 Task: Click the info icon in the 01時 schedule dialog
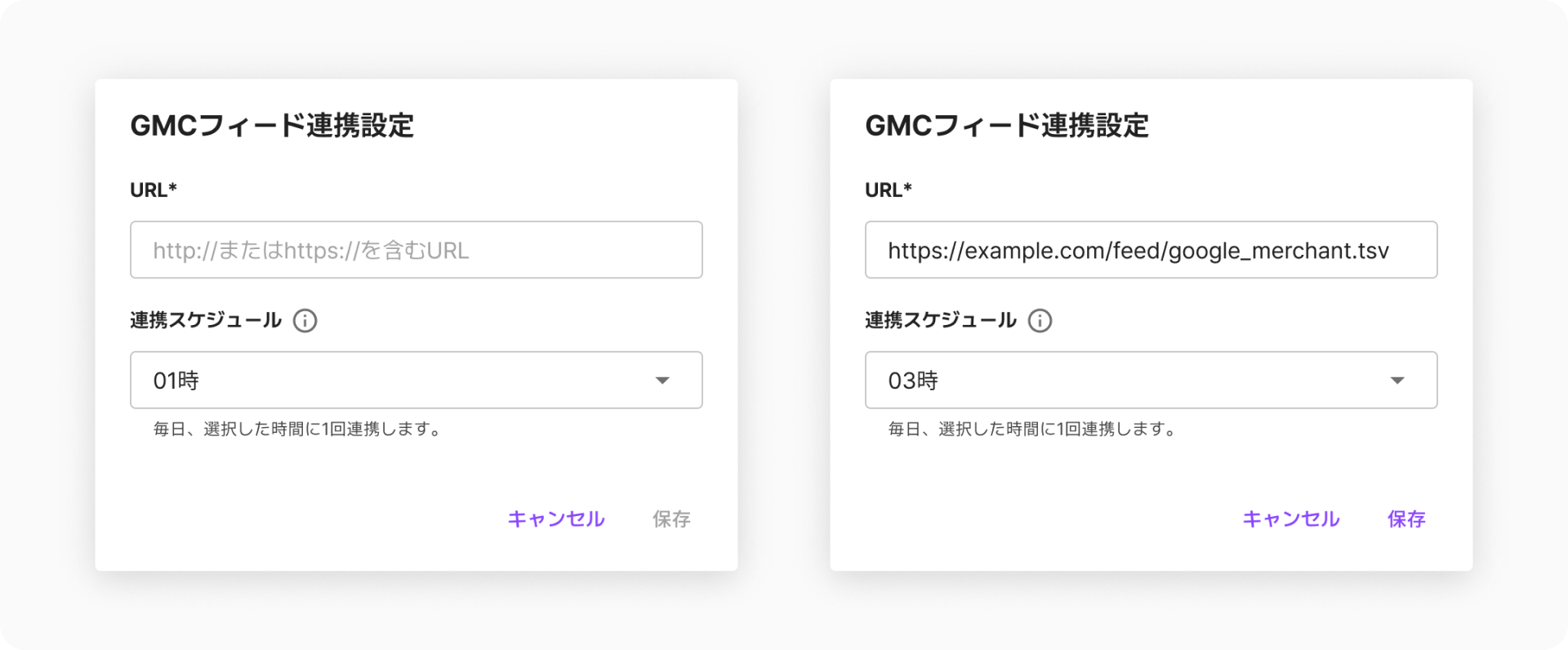(305, 320)
